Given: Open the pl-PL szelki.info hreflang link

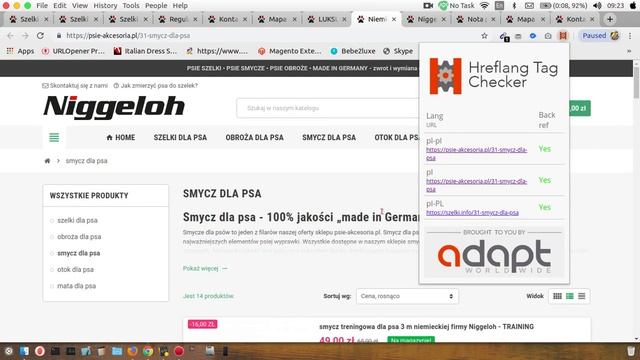Looking at the screenshot, I should click(472, 213).
